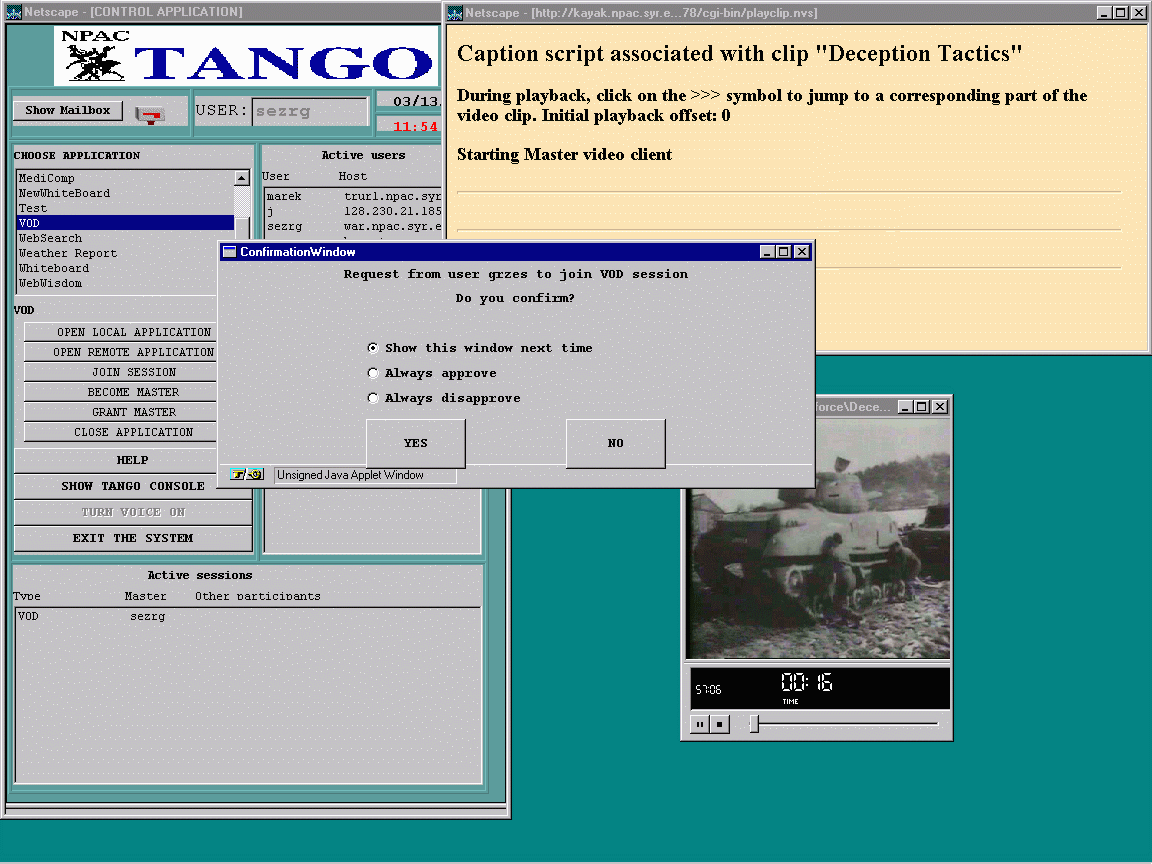Screen dimensions: 1152x864
Task: Select the VOD session row in Active sessions
Action: (x=248, y=616)
